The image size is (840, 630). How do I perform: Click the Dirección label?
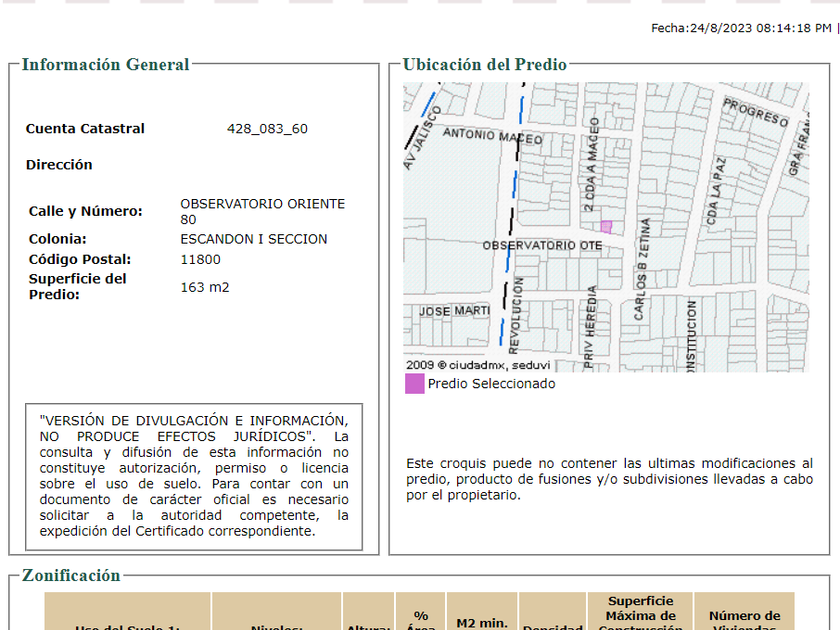[x=59, y=164]
